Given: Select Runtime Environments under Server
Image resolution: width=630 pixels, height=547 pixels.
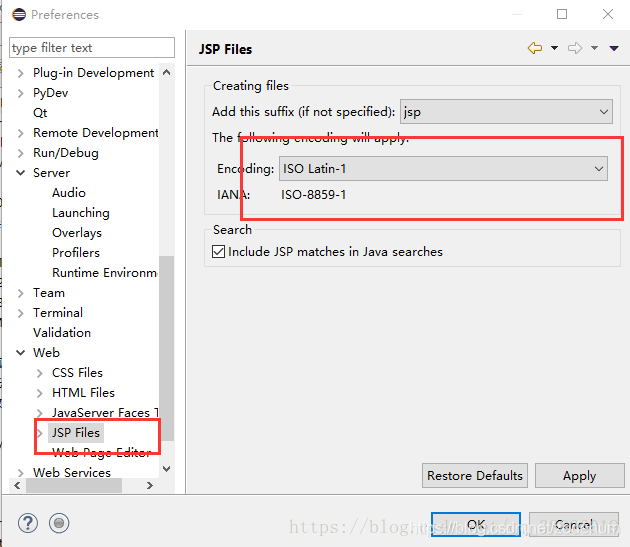Looking at the screenshot, I should coord(104,272).
